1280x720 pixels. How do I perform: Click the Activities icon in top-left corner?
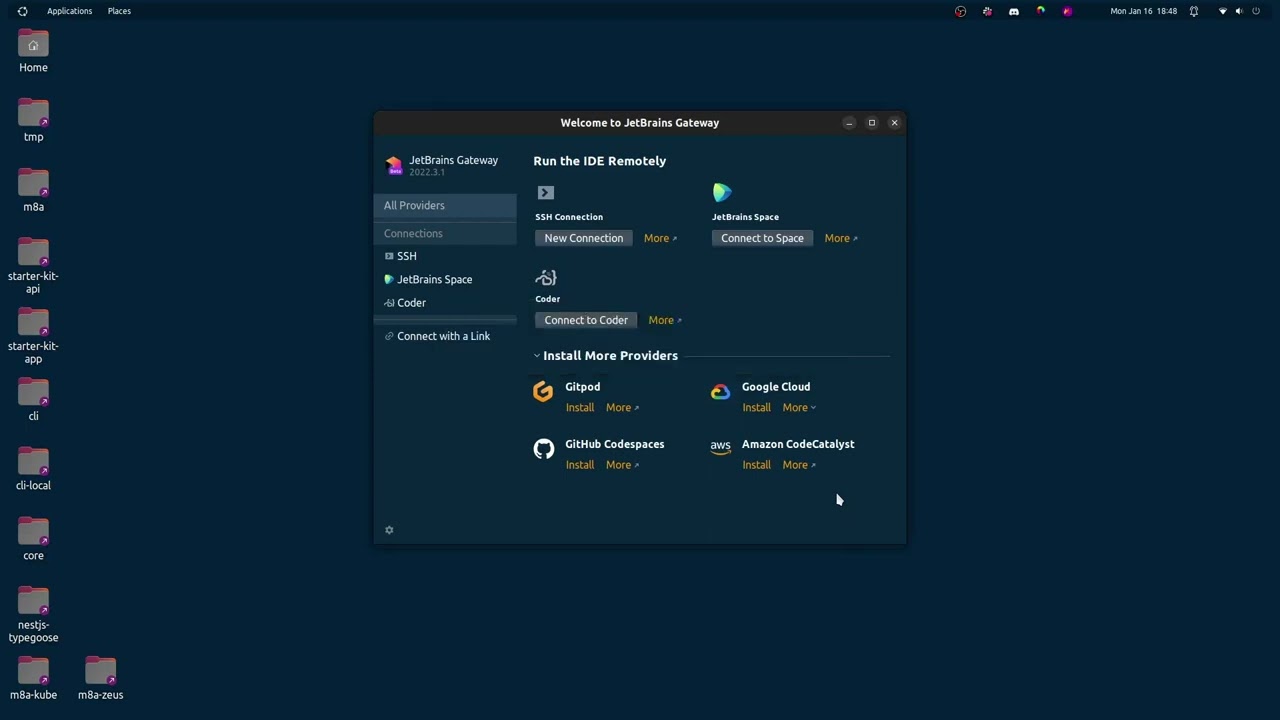[x=22, y=11]
